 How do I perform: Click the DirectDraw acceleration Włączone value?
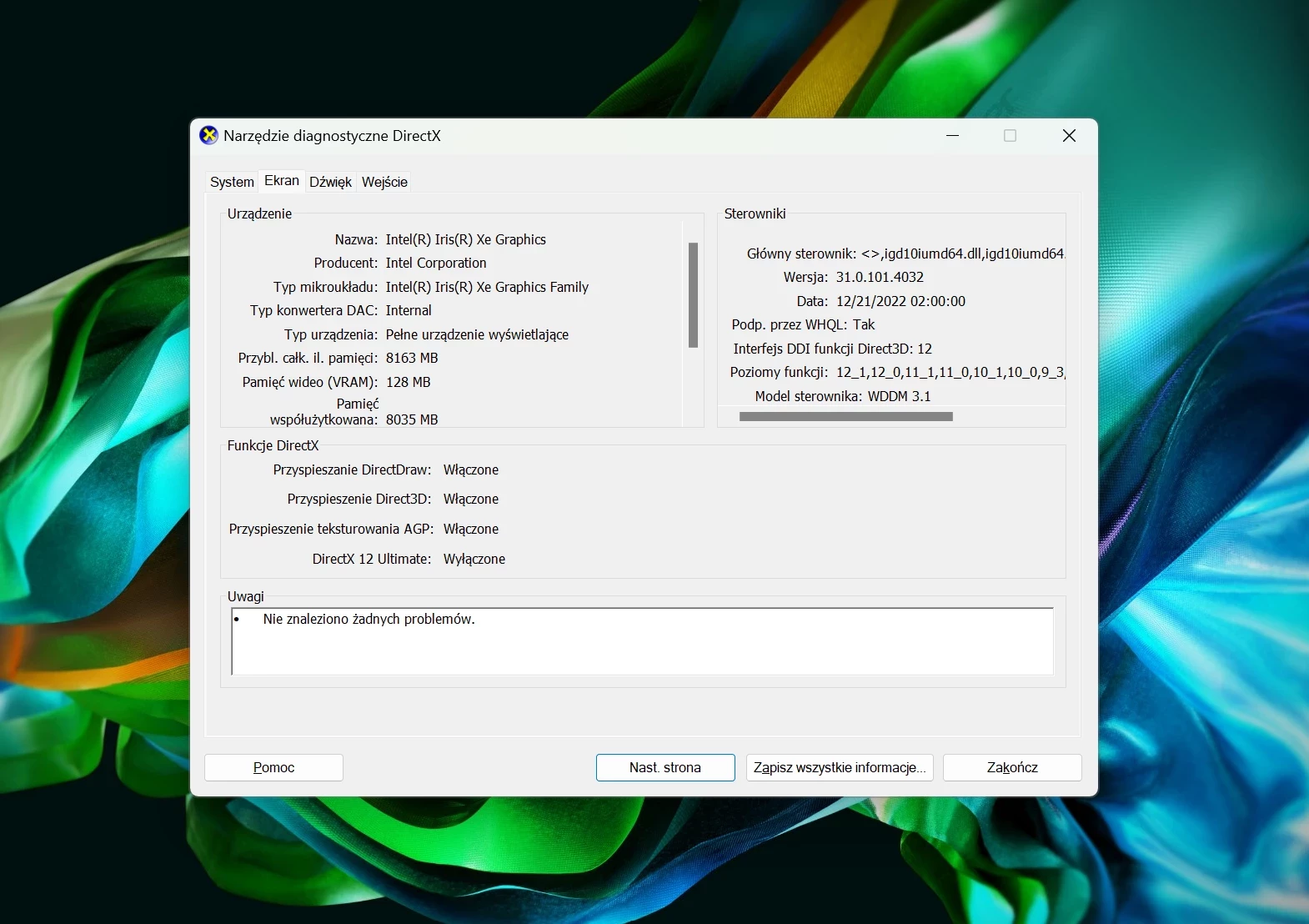471,470
